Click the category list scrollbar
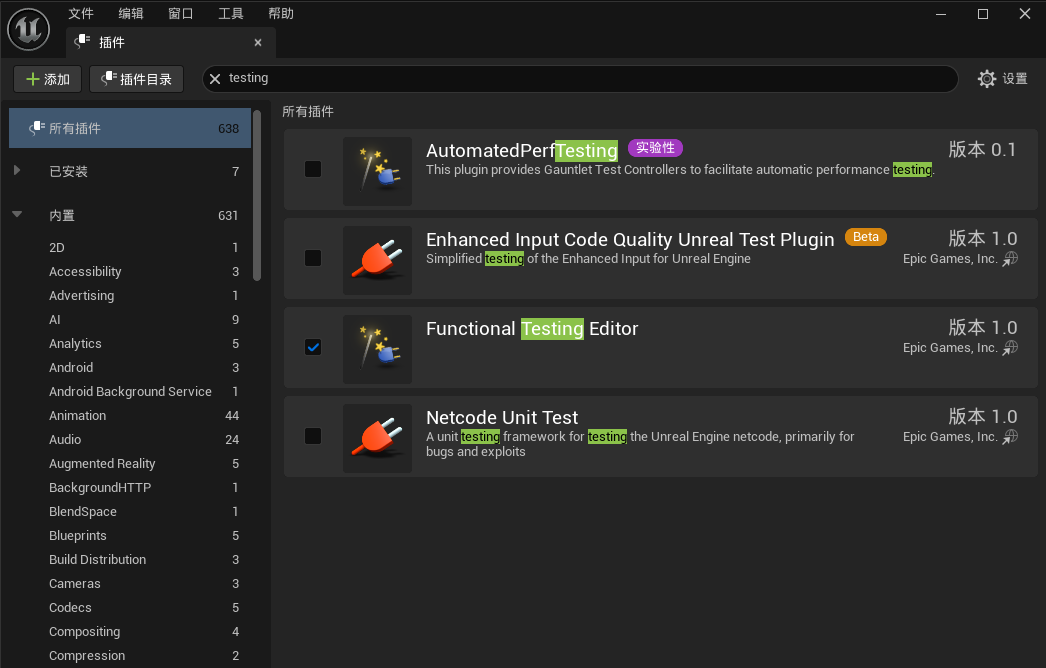Viewport: 1046px width, 668px height. pos(257,196)
